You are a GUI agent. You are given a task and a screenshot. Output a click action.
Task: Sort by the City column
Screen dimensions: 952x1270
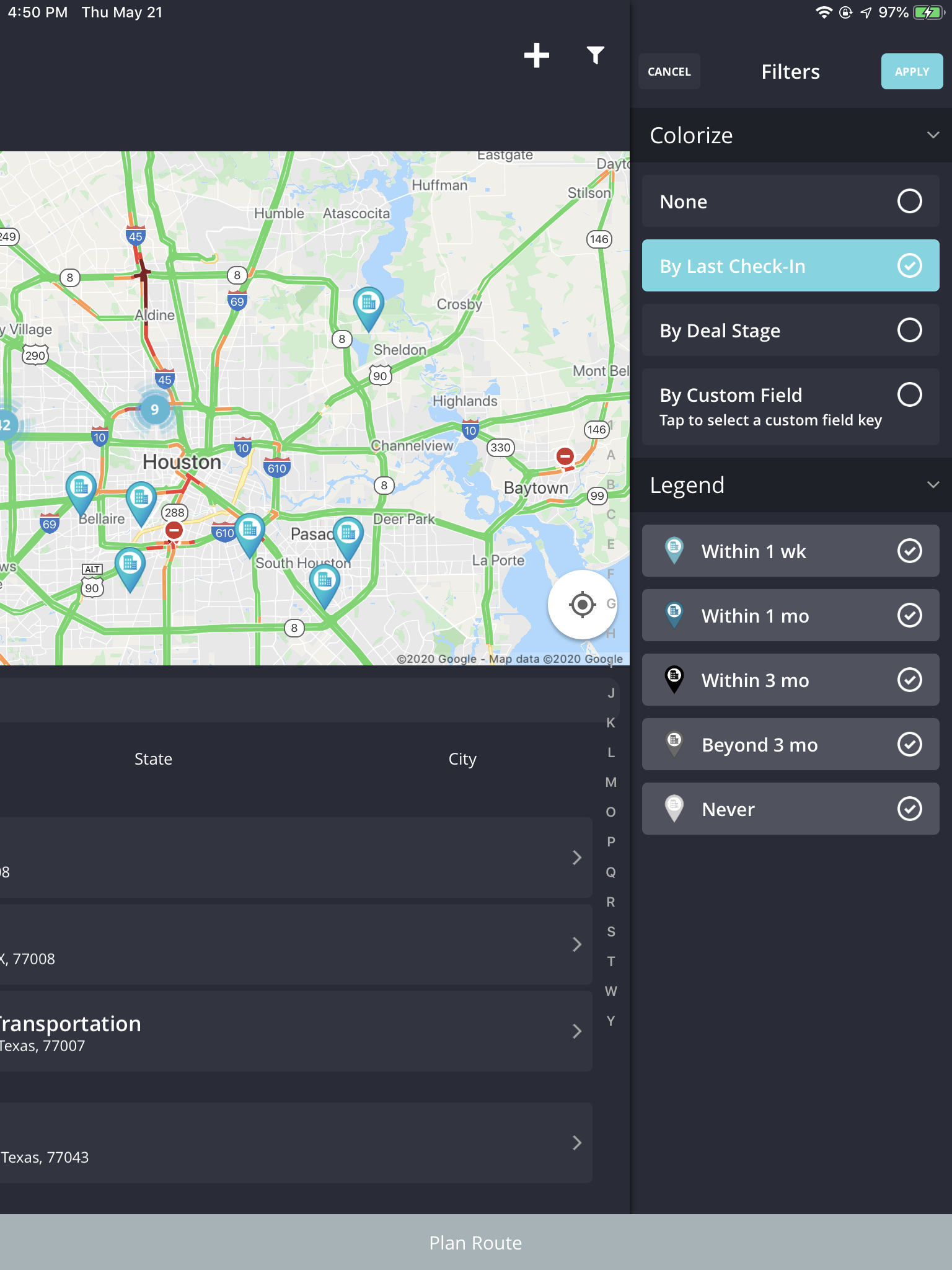pos(462,759)
